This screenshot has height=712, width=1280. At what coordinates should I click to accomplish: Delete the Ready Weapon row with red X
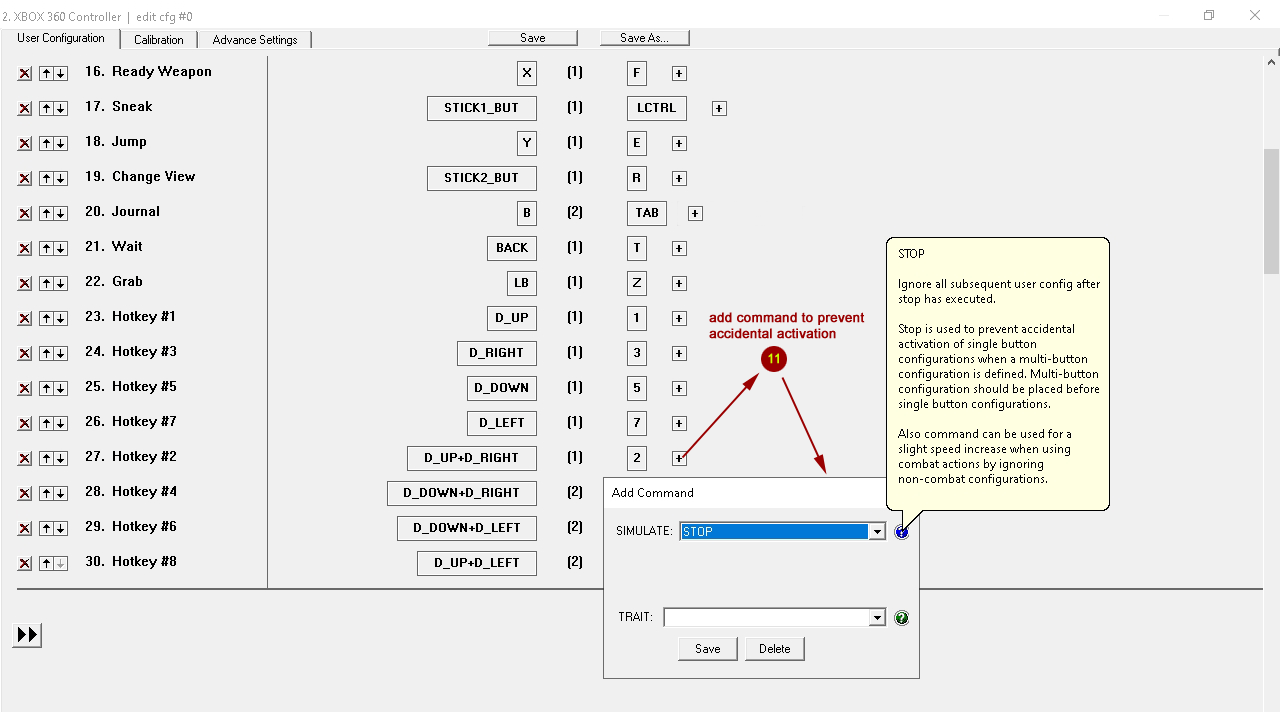(25, 74)
